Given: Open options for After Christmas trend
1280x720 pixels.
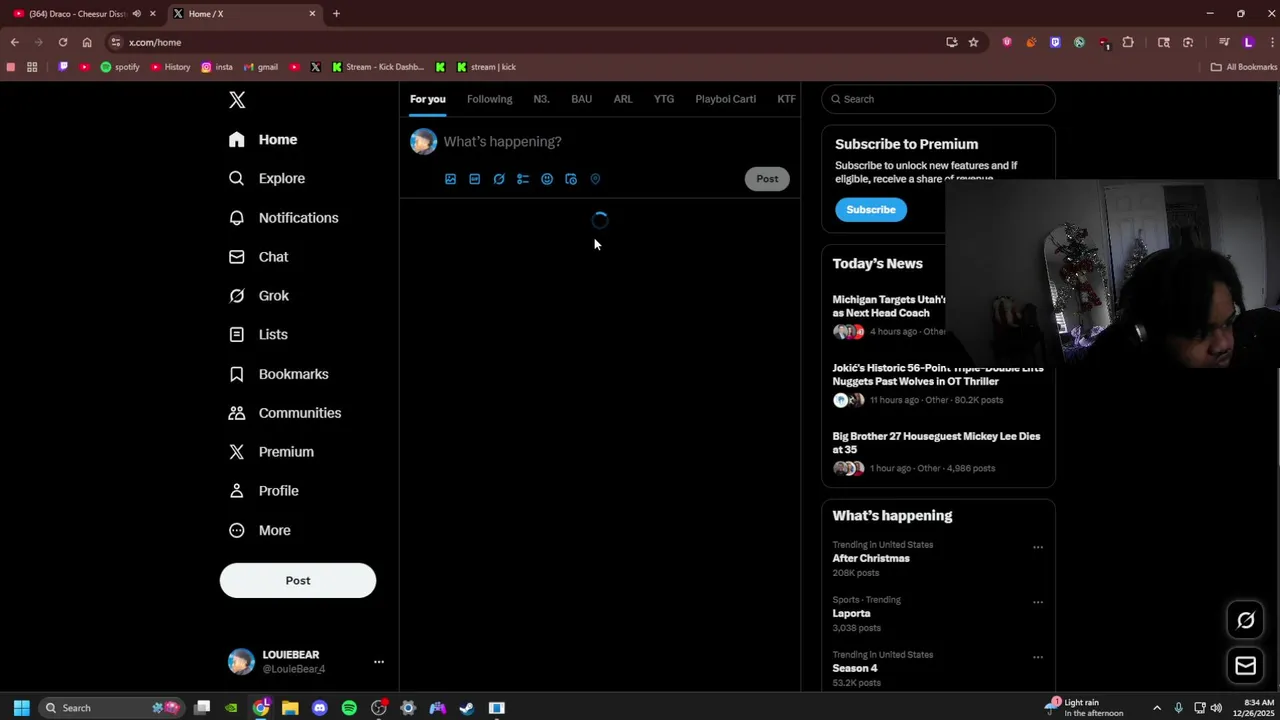Looking at the screenshot, I should [x=1038, y=547].
